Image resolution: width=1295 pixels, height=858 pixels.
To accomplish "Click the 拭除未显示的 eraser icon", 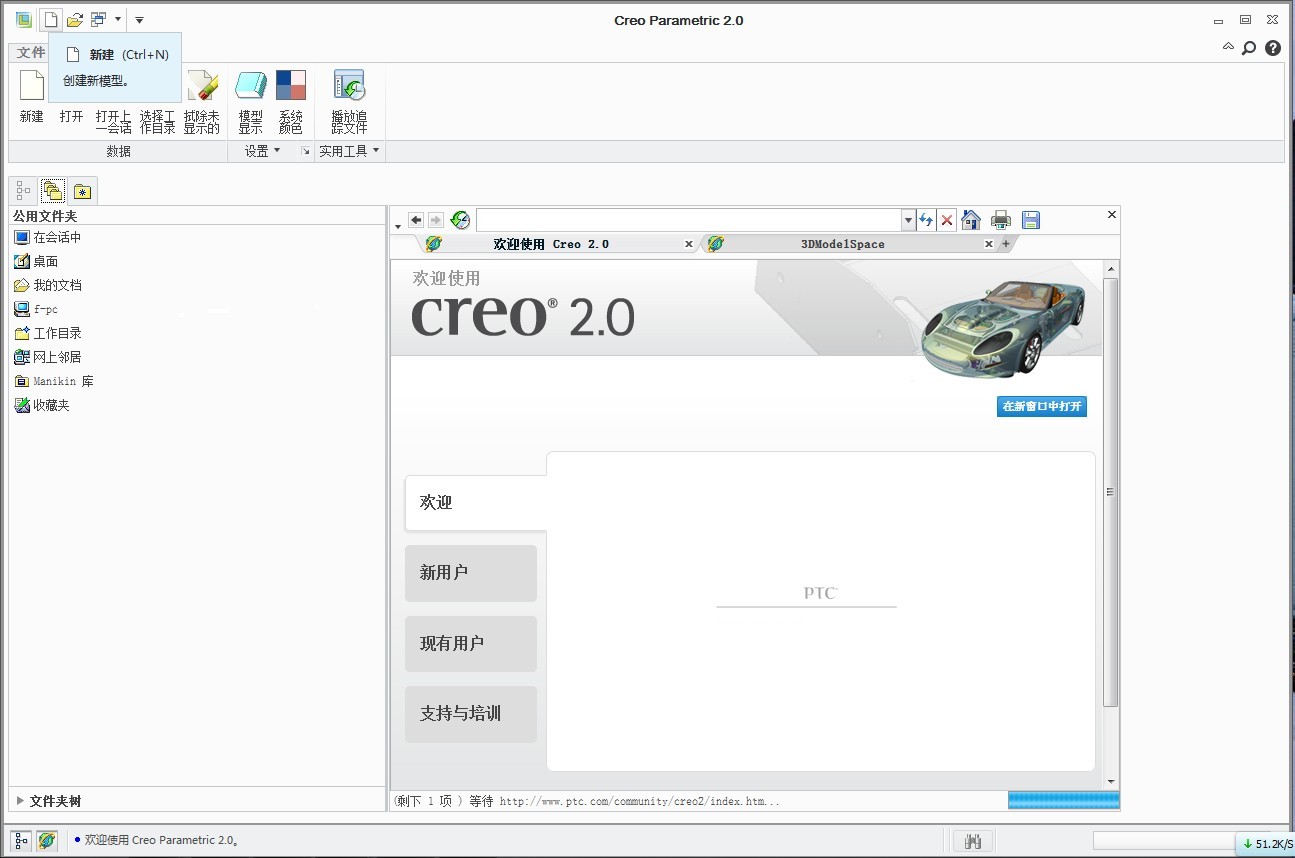I will [x=202, y=85].
